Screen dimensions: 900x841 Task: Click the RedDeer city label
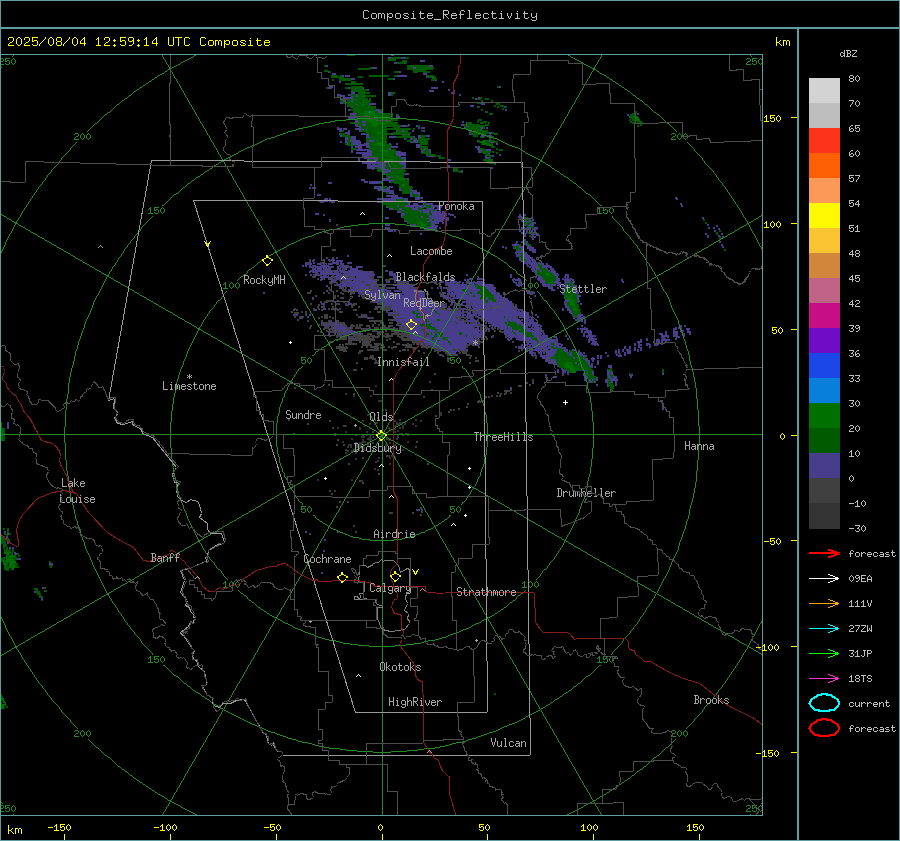[424, 303]
